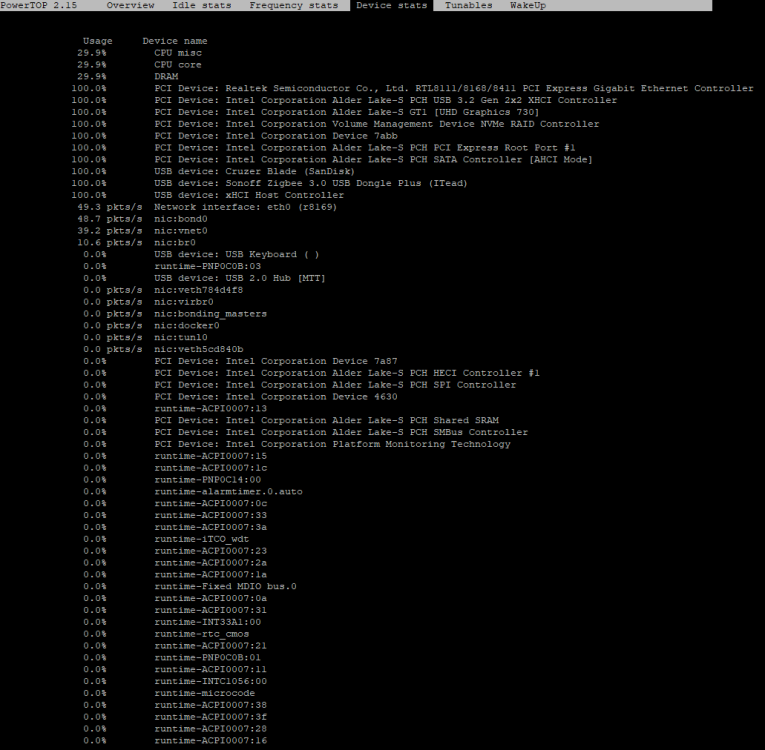Open the Frequency stats tab
This screenshot has height=750, width=765.
click(294, 5)
